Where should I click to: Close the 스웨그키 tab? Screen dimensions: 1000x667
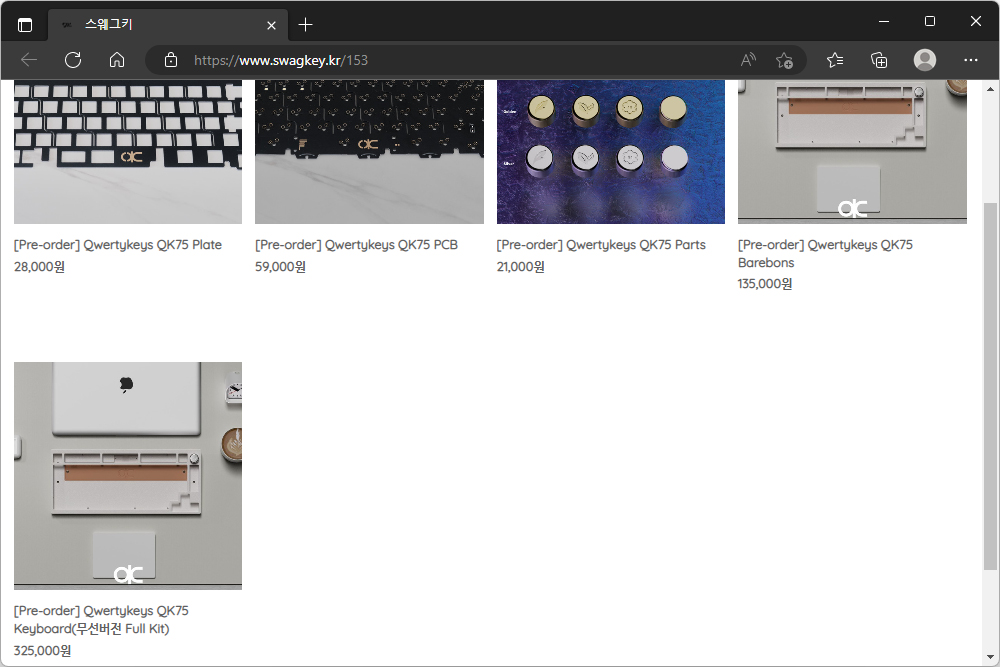pos(271,26)
